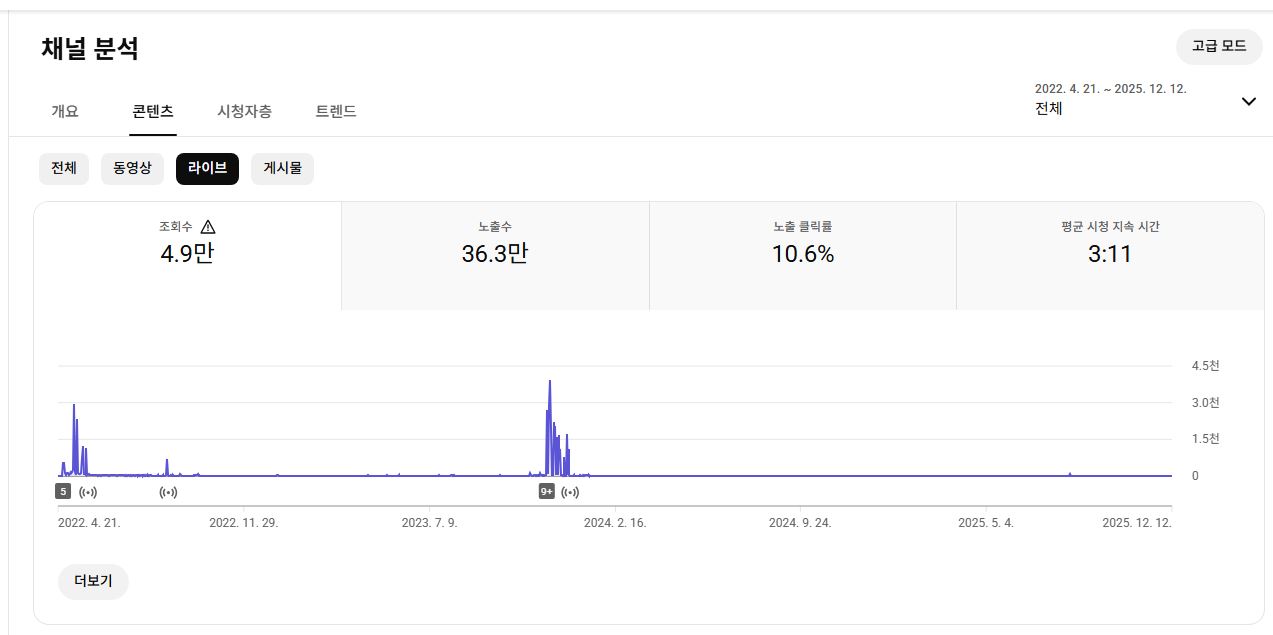This screenshot has height=635, width=1273.
Task: Select the 동영상 content filter chip
Action: 132,169
